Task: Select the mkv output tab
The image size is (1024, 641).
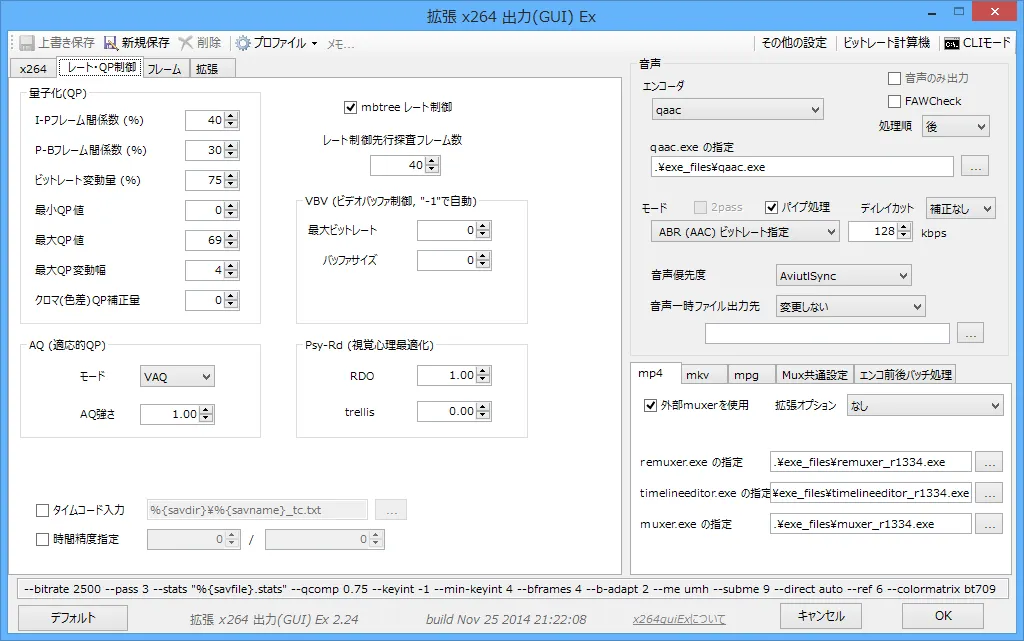Action: [703, 372]
